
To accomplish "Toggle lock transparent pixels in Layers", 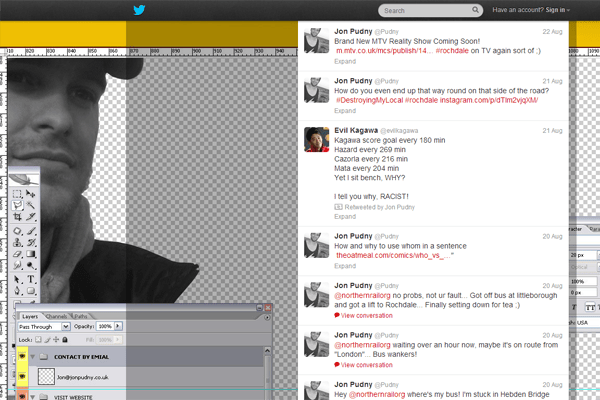I will 38,339.
